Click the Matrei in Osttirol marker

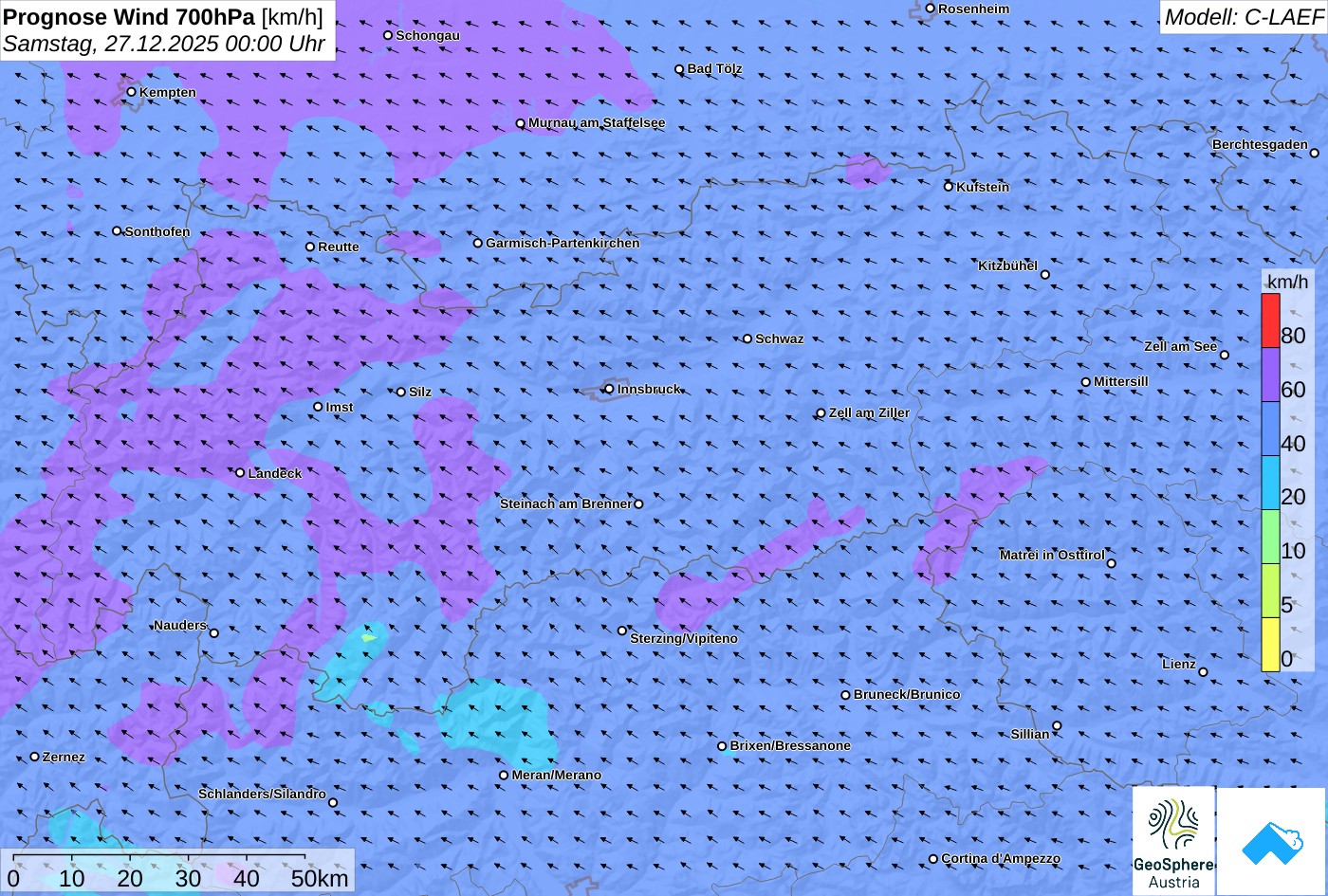[x=1112, y=563]
